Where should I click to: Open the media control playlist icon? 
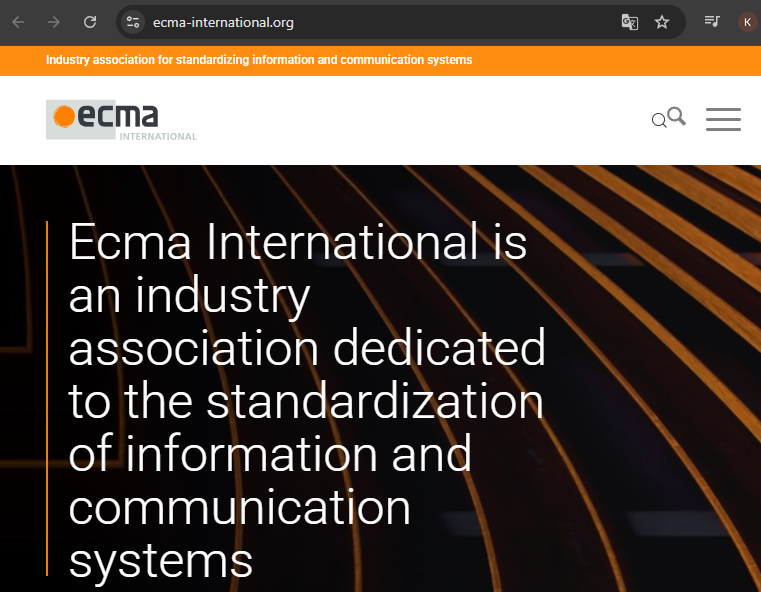click(x=712, y=21)
